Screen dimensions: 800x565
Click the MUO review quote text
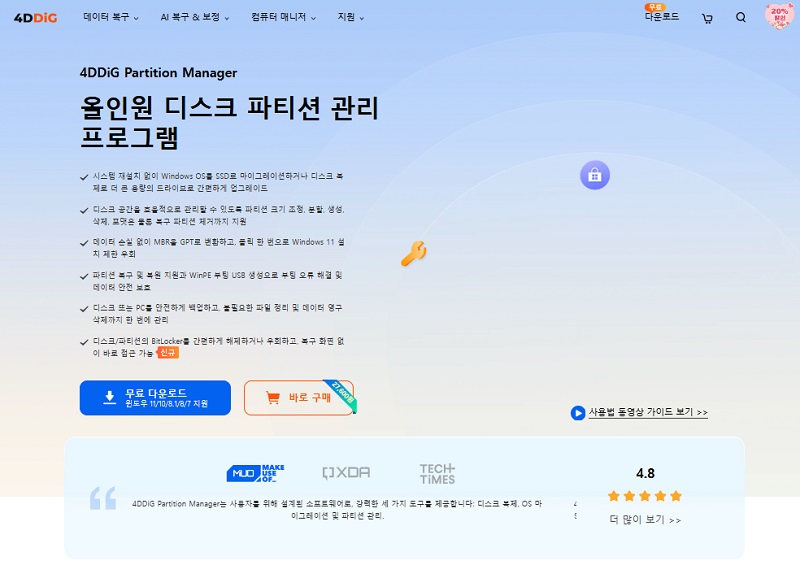click(337, 509)
